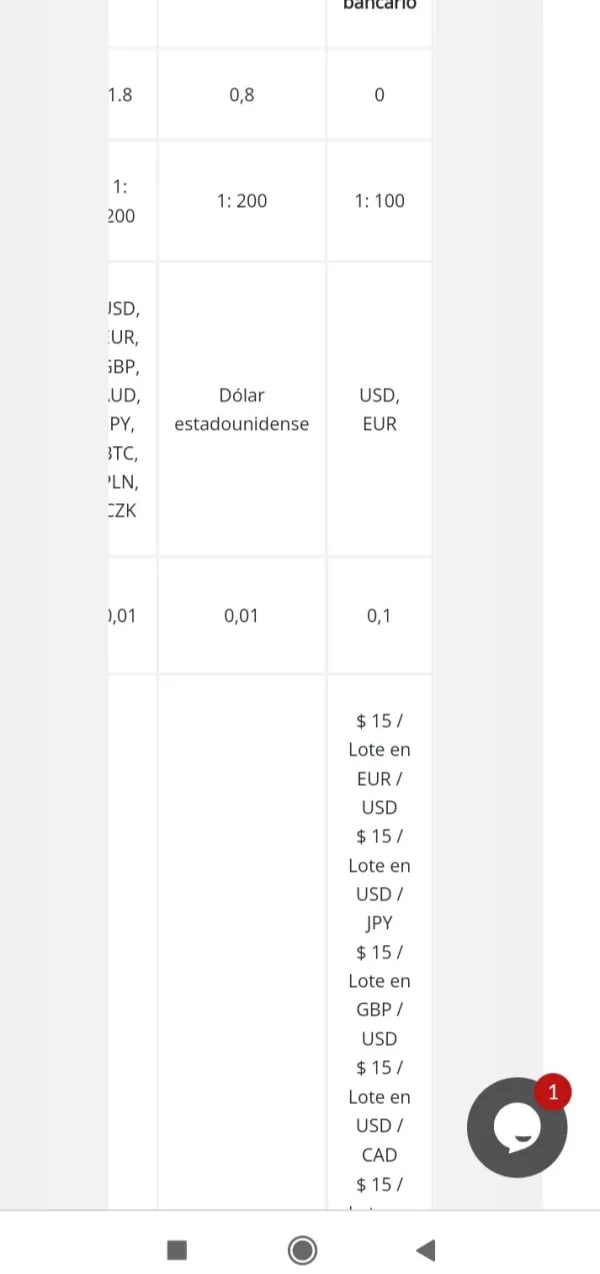The image size is (600, 1274).
Task: Select the "Dólar estadounidense" cell
Action: tap(242, 410)
